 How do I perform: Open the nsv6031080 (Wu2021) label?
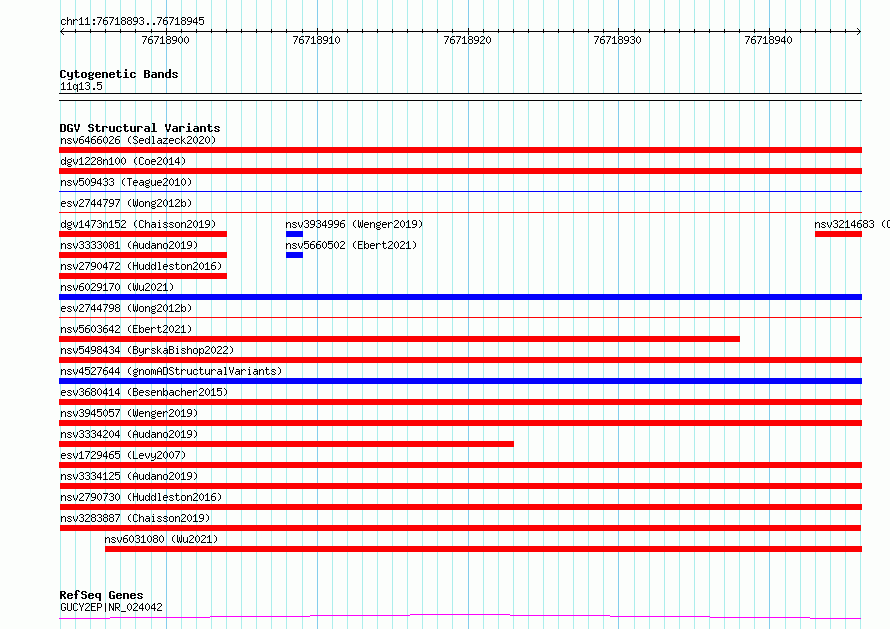[161, 539]
